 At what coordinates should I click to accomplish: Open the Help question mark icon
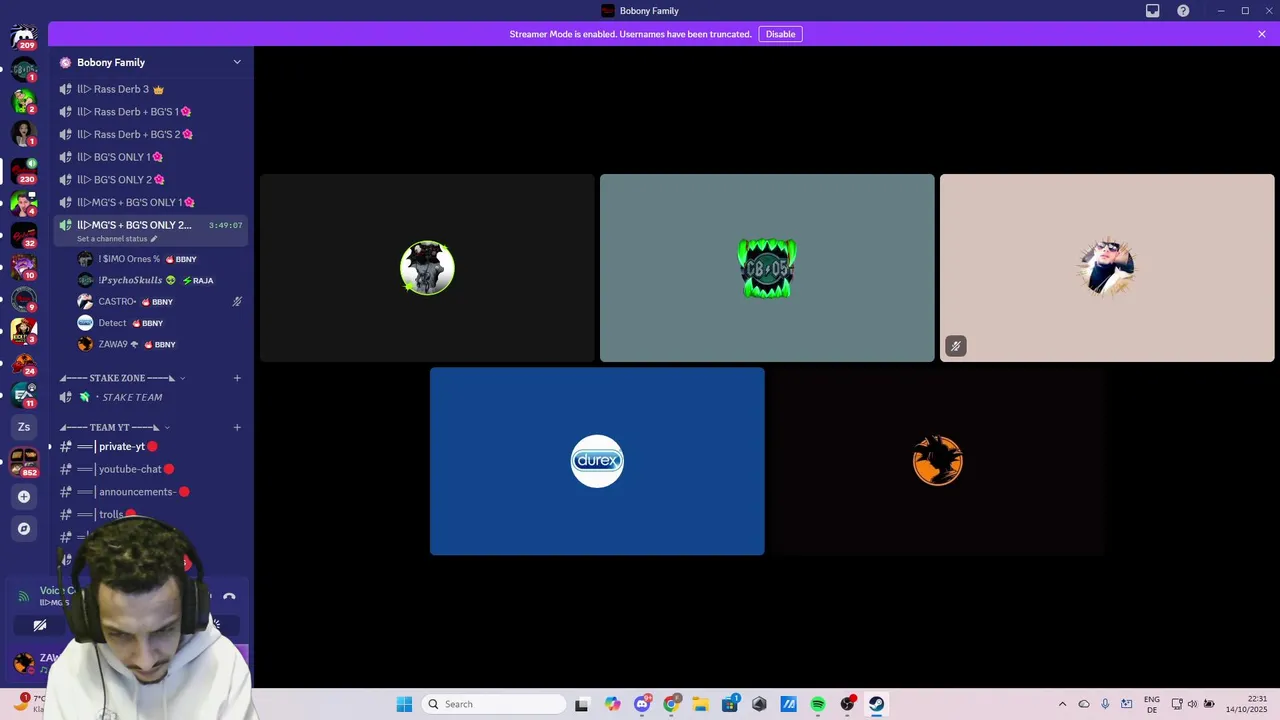pyautogui.click(x=1183, y=11)
